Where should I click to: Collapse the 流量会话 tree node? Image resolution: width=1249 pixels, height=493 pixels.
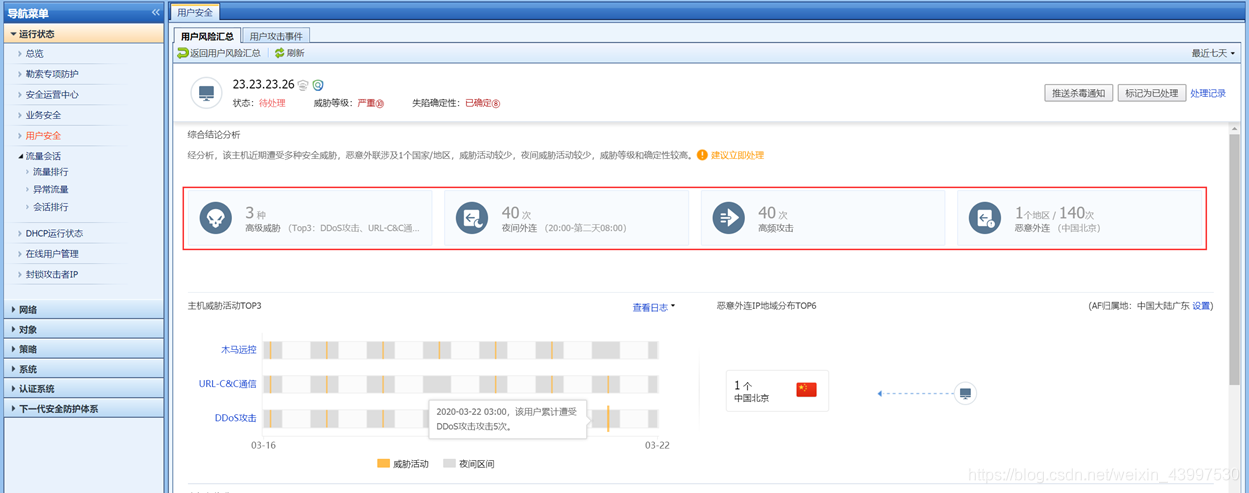21,156
